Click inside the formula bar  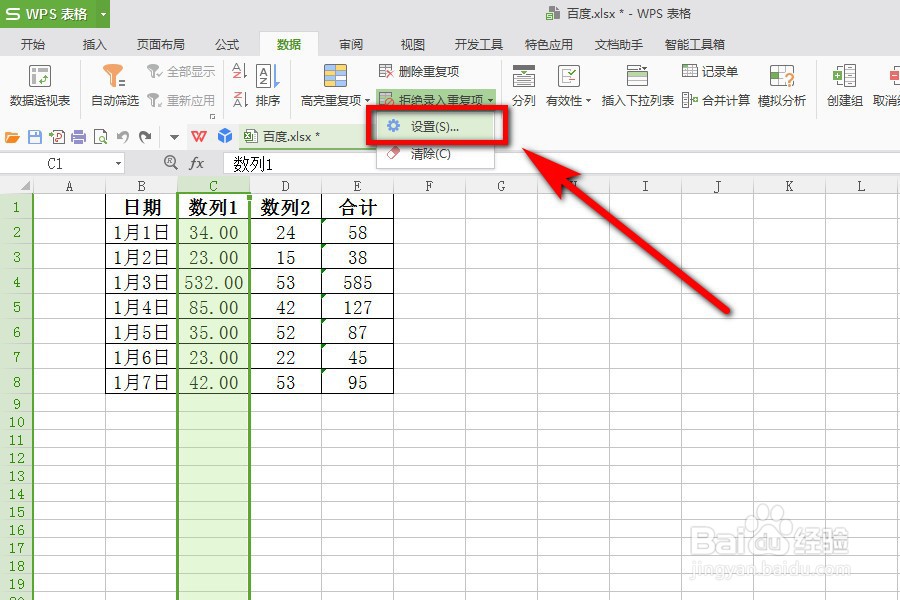tap(300, 162)
